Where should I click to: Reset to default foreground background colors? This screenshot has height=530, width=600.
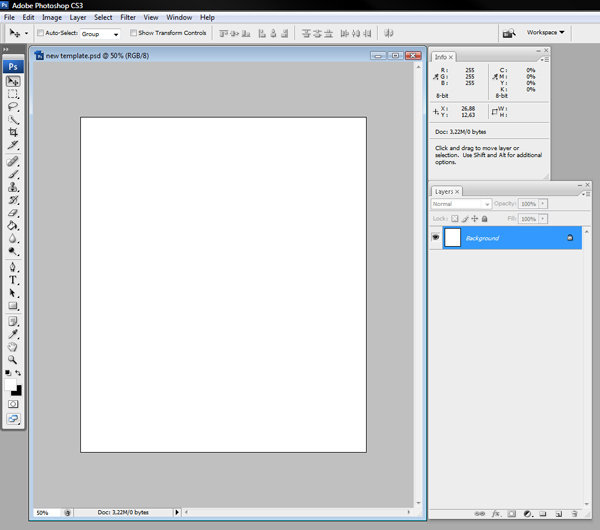8,373
